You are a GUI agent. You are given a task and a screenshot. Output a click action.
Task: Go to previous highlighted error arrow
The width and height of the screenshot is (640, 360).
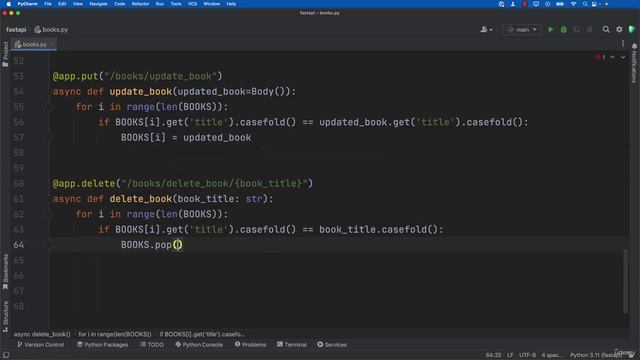pos(612,57)
